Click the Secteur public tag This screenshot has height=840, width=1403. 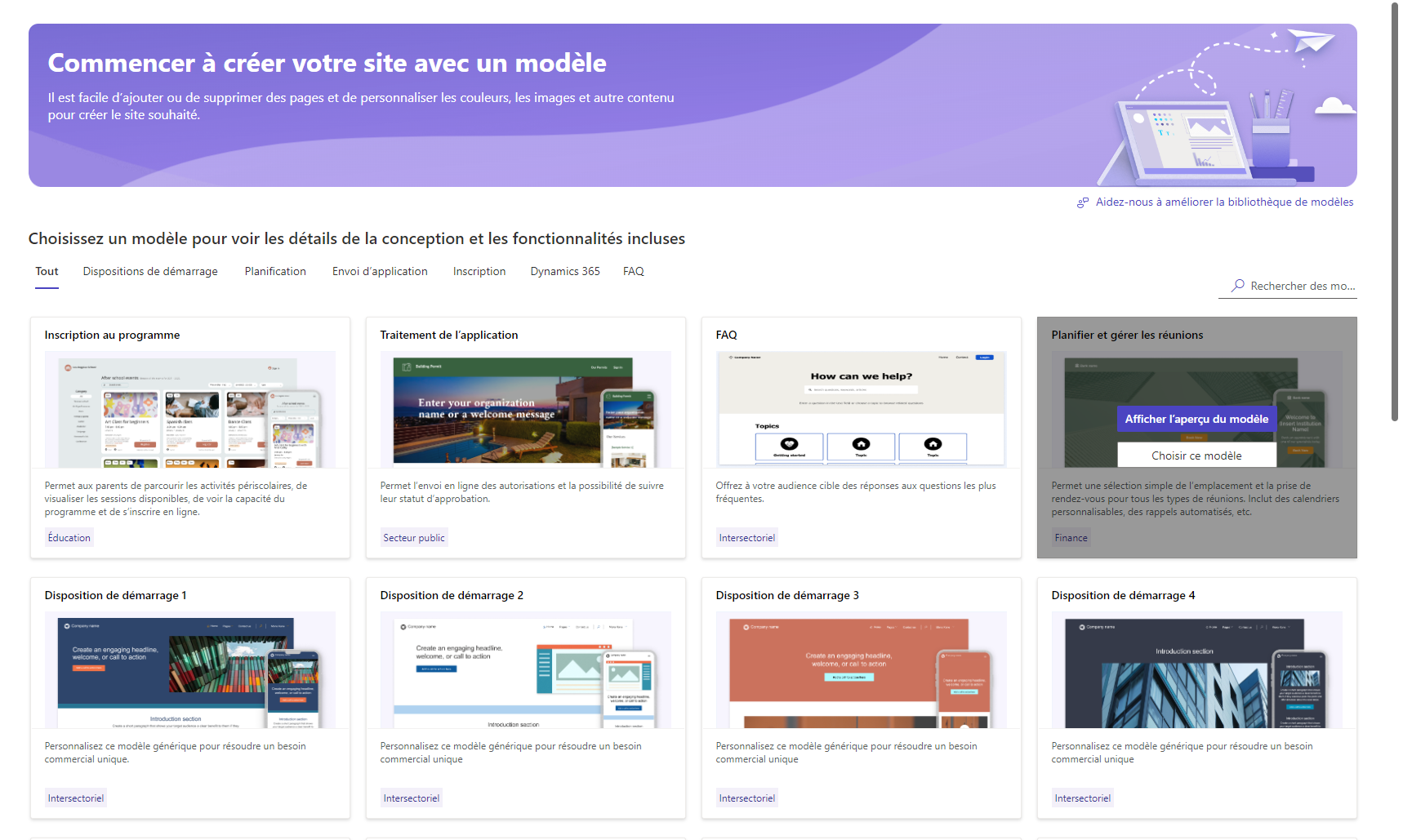[x=413, y=537]
